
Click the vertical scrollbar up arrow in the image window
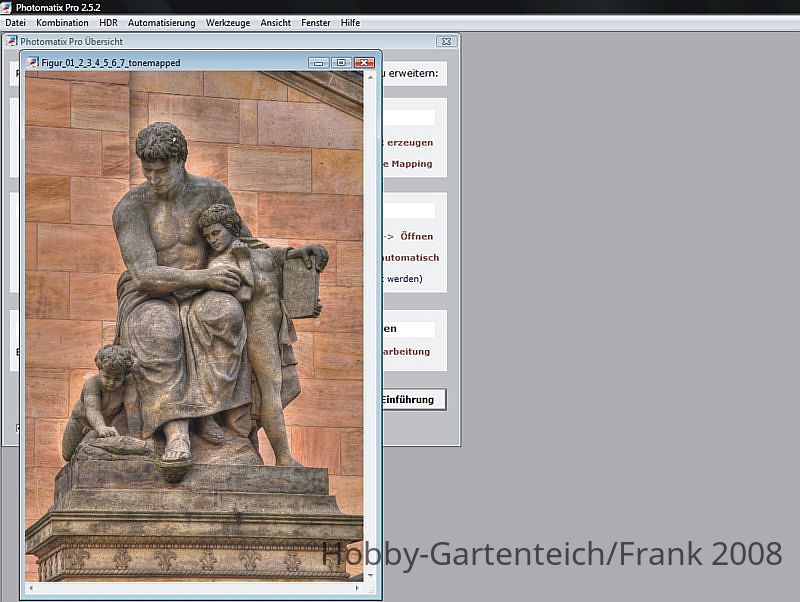tap(370, 77)
